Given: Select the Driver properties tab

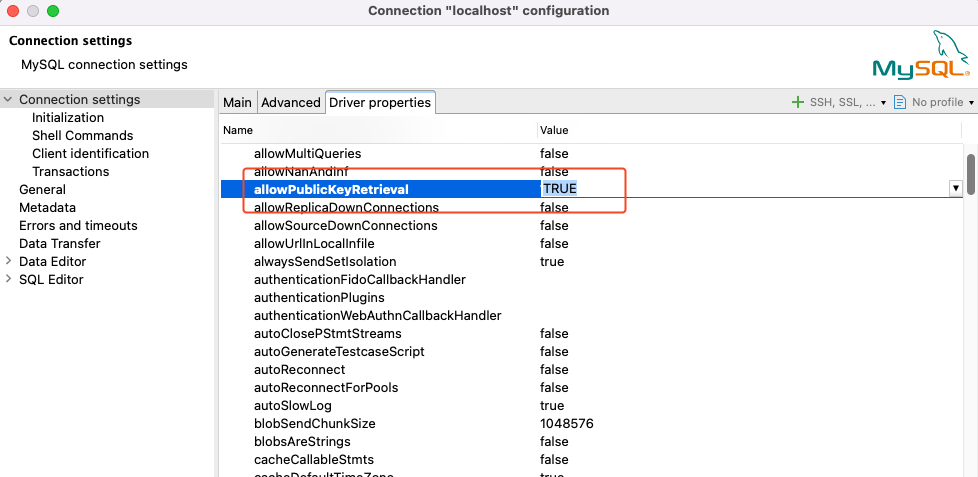Looking at the screenshot, I should tap(380, 102).
